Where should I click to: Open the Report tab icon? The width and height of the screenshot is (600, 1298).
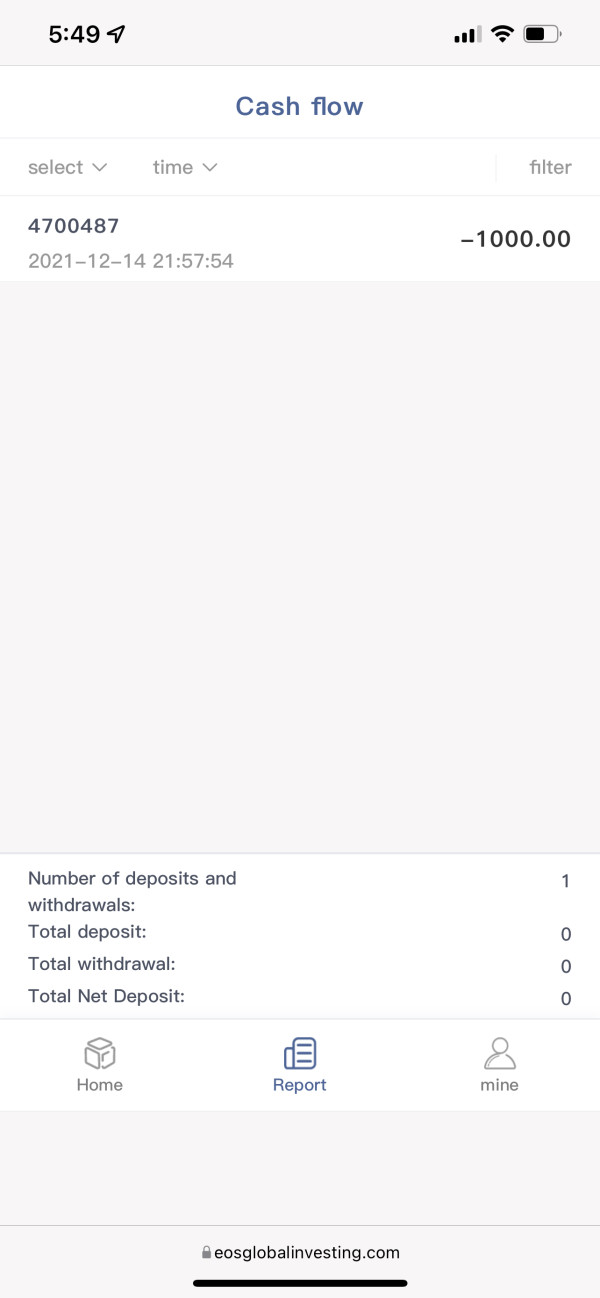tap(300, 1053)
